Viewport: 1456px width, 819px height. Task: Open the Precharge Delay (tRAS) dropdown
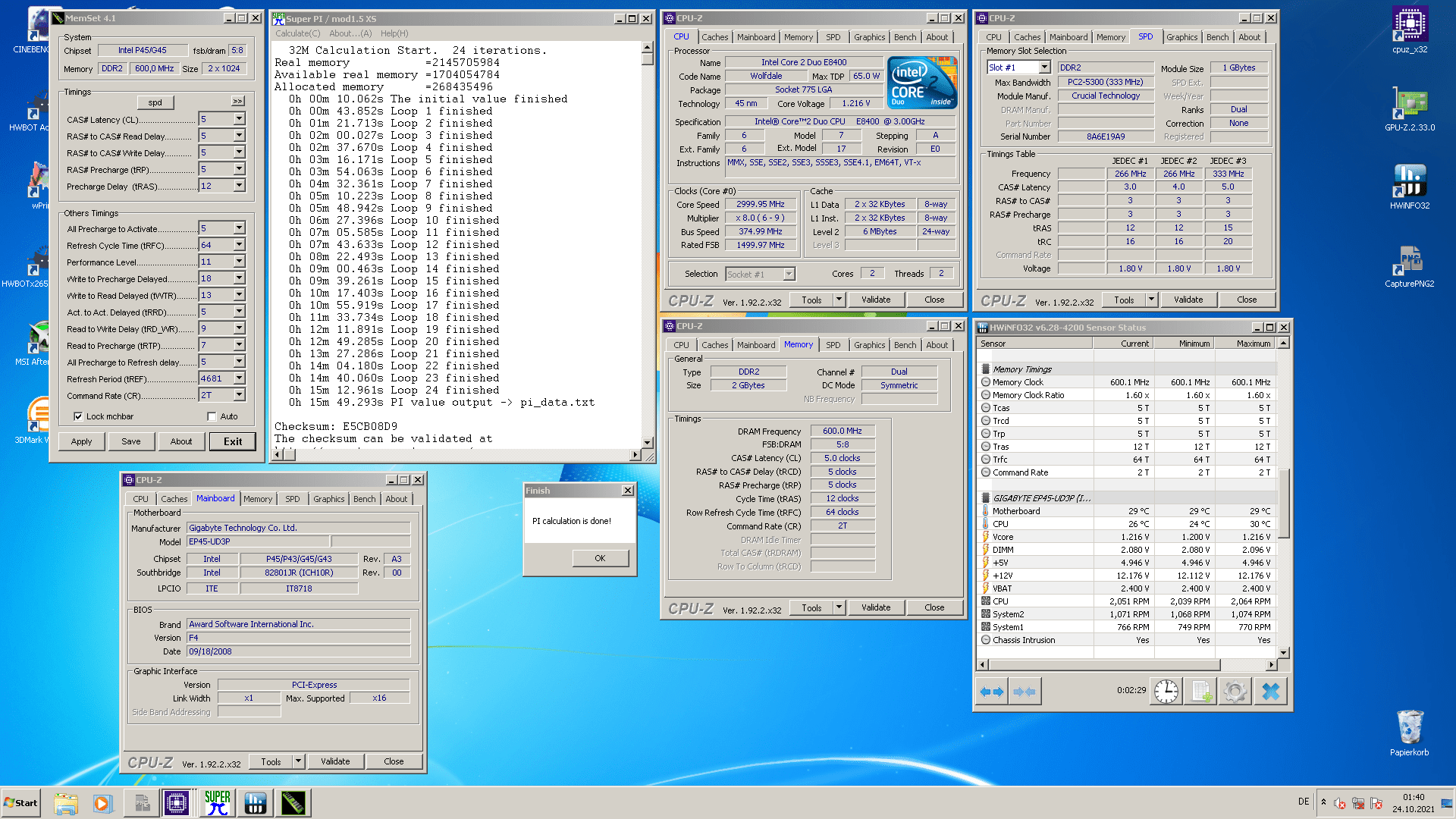pos(239,186)
